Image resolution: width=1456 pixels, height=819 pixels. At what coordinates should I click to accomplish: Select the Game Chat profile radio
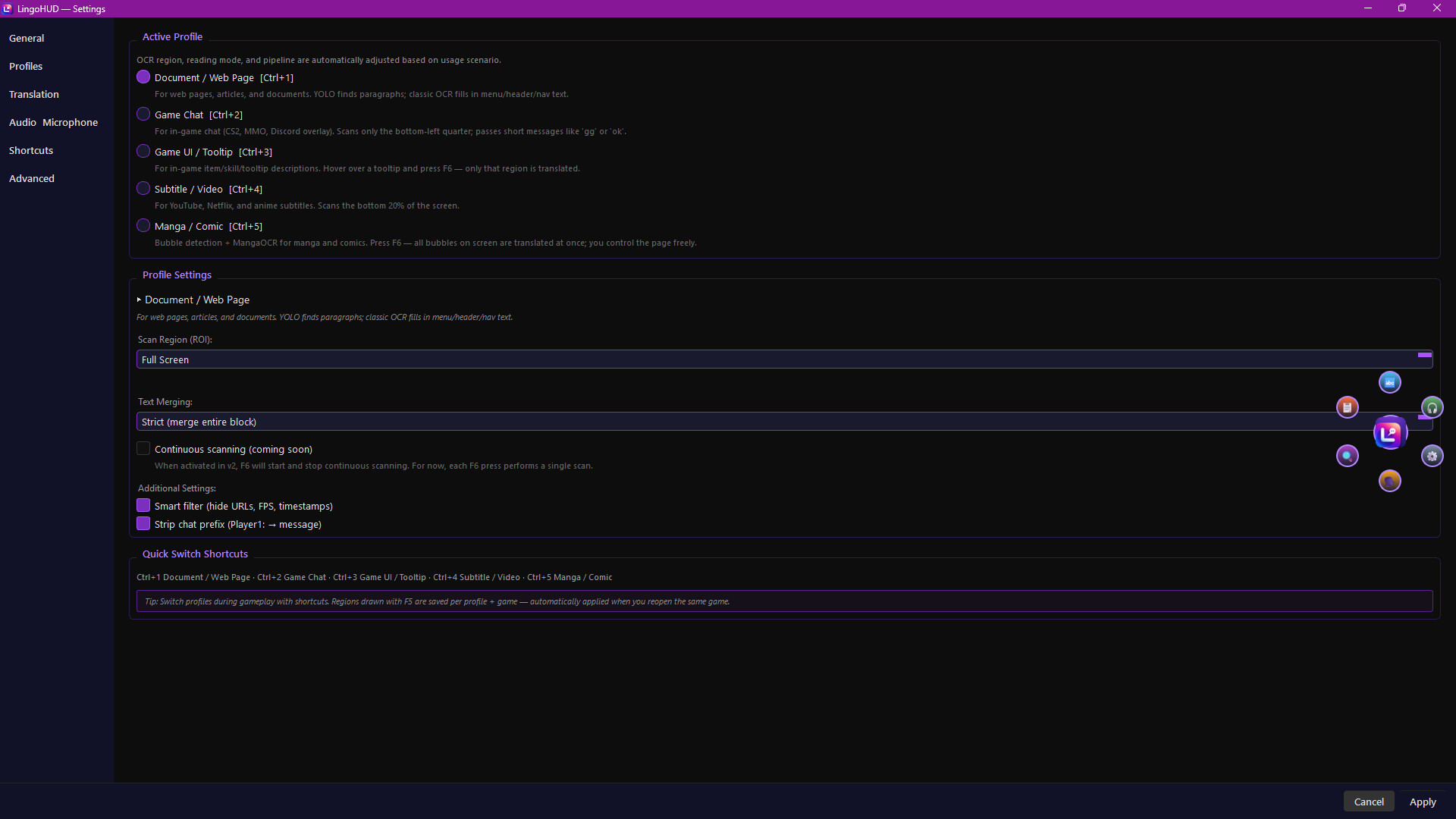[143, 115]
